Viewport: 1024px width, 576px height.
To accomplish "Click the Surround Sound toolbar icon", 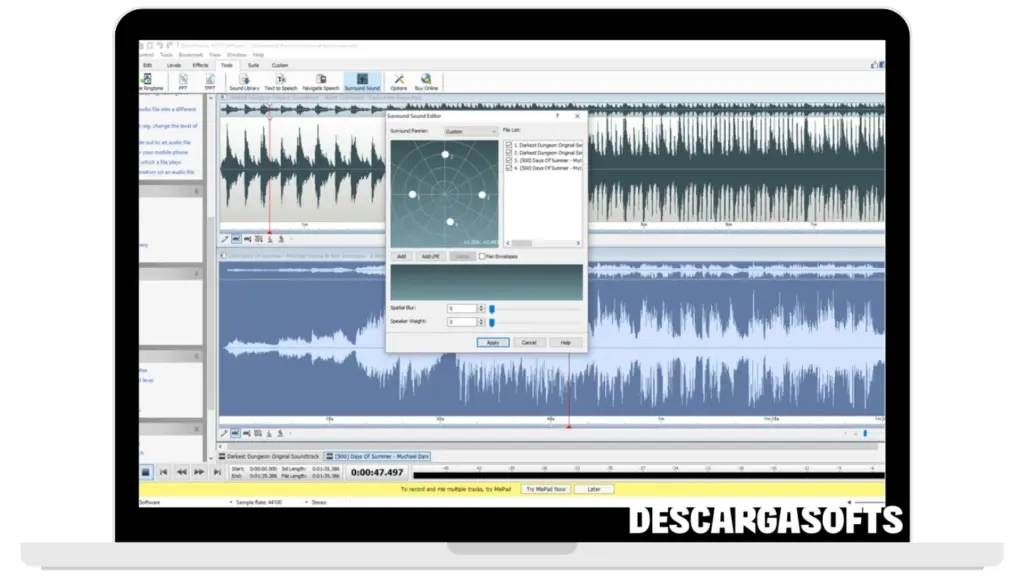I will (362, 81).
